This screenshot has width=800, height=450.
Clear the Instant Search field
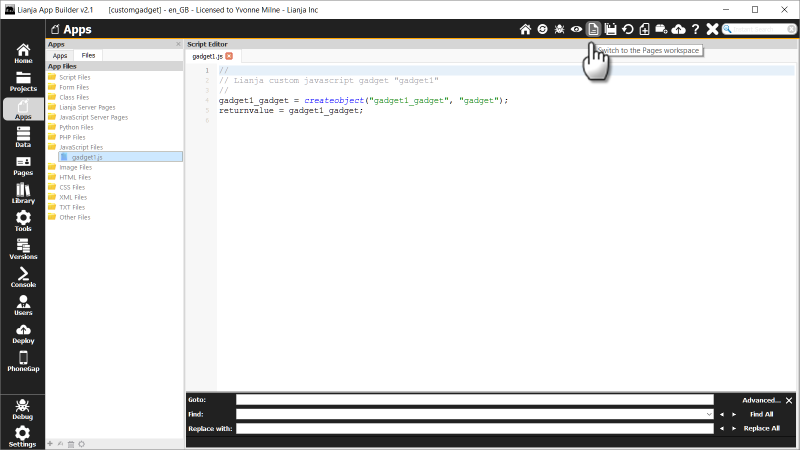[791, 30]
